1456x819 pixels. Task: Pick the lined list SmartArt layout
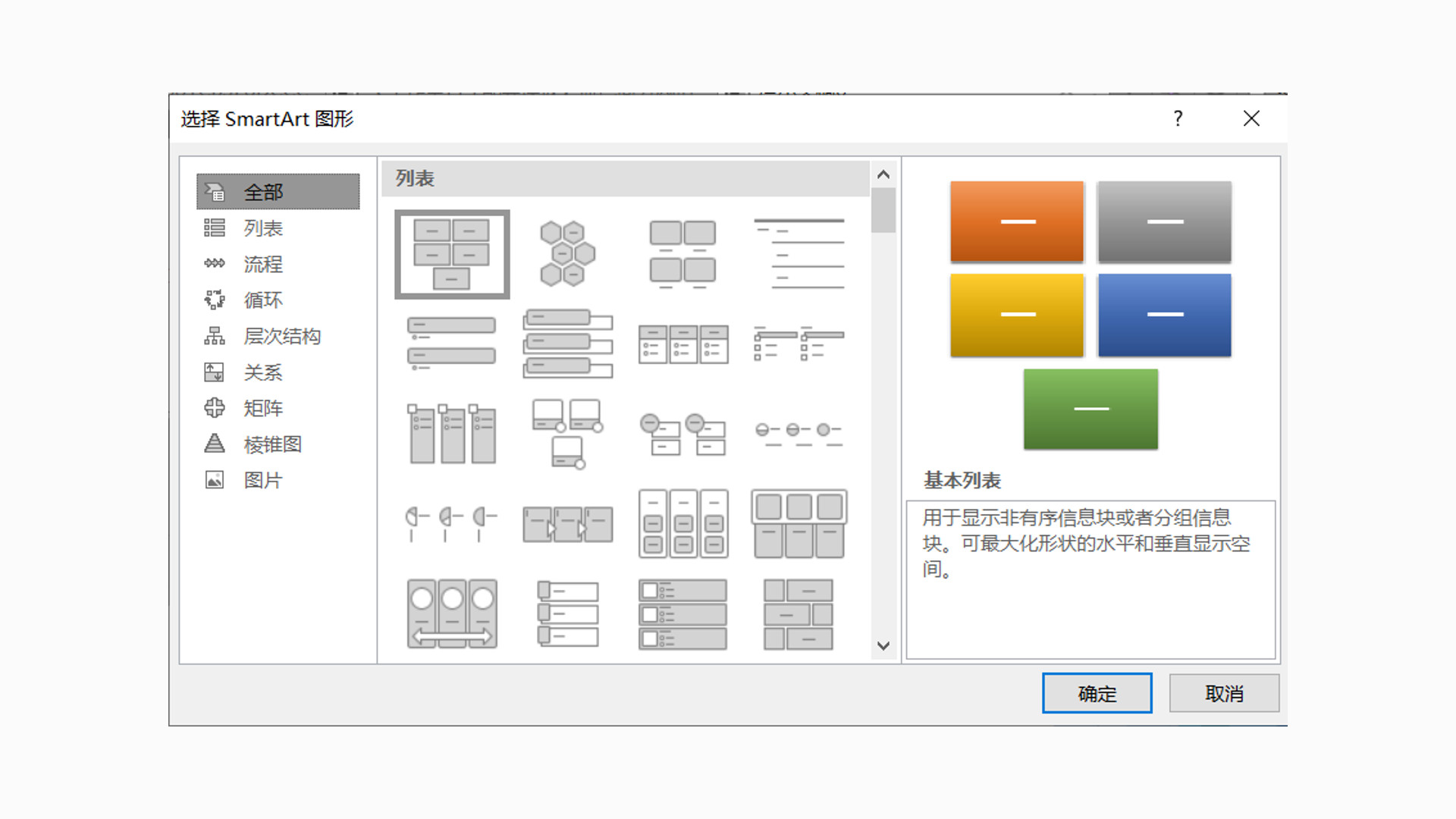pyautogui.click(x=799, y=253)
